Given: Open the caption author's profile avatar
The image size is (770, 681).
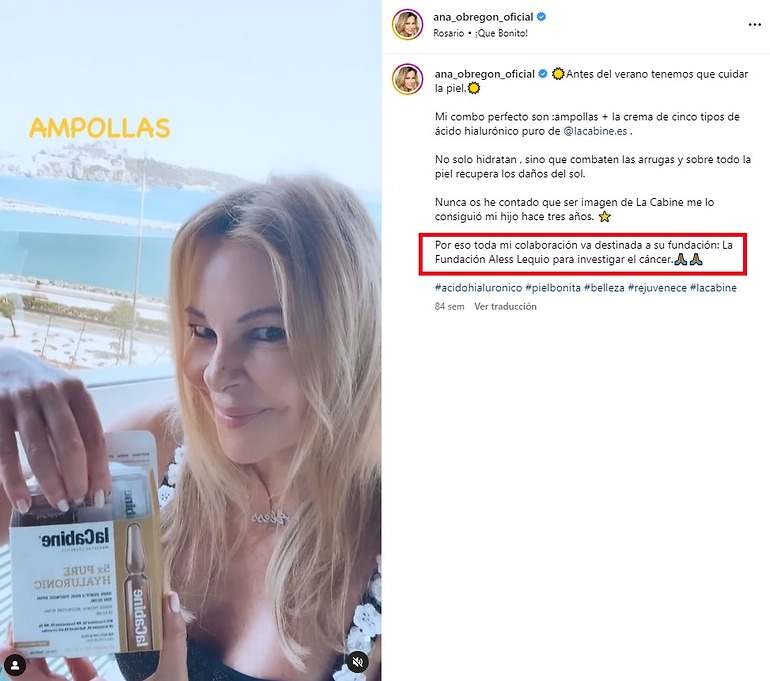Looking at the screenshot, I should pyautogui.click(x=407, y=79).
